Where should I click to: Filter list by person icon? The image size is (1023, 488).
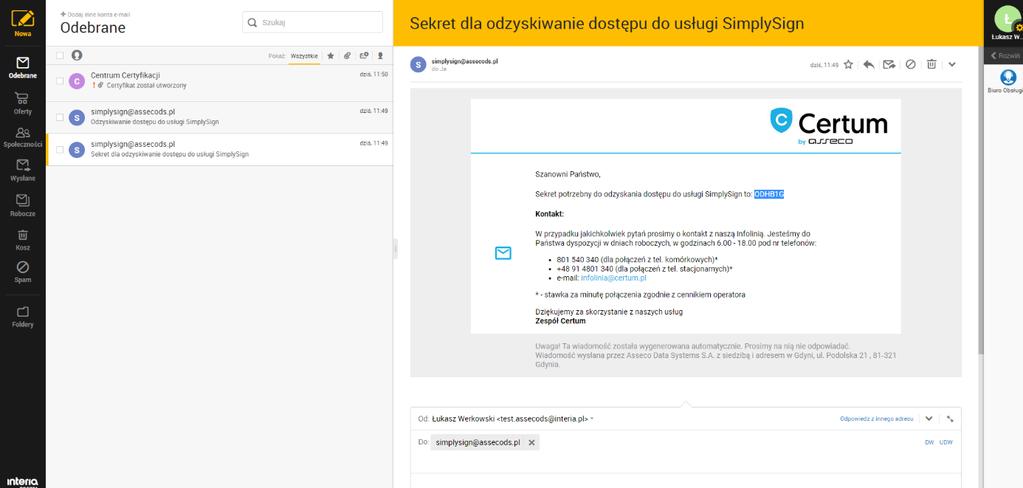coord(380,56)
